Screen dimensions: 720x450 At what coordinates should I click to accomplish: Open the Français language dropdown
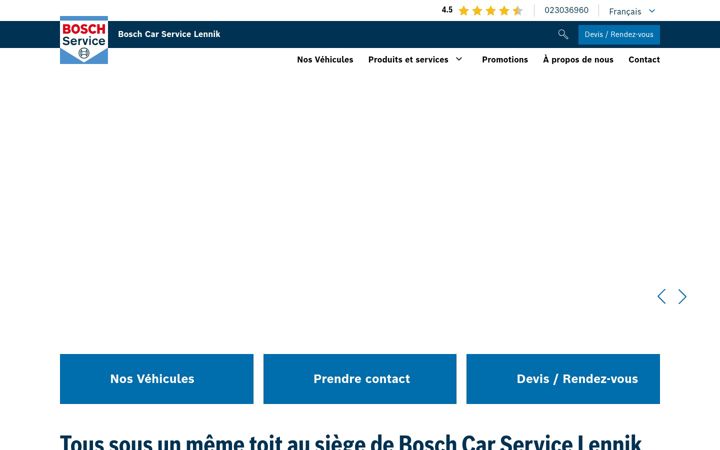tap(632, 11)
